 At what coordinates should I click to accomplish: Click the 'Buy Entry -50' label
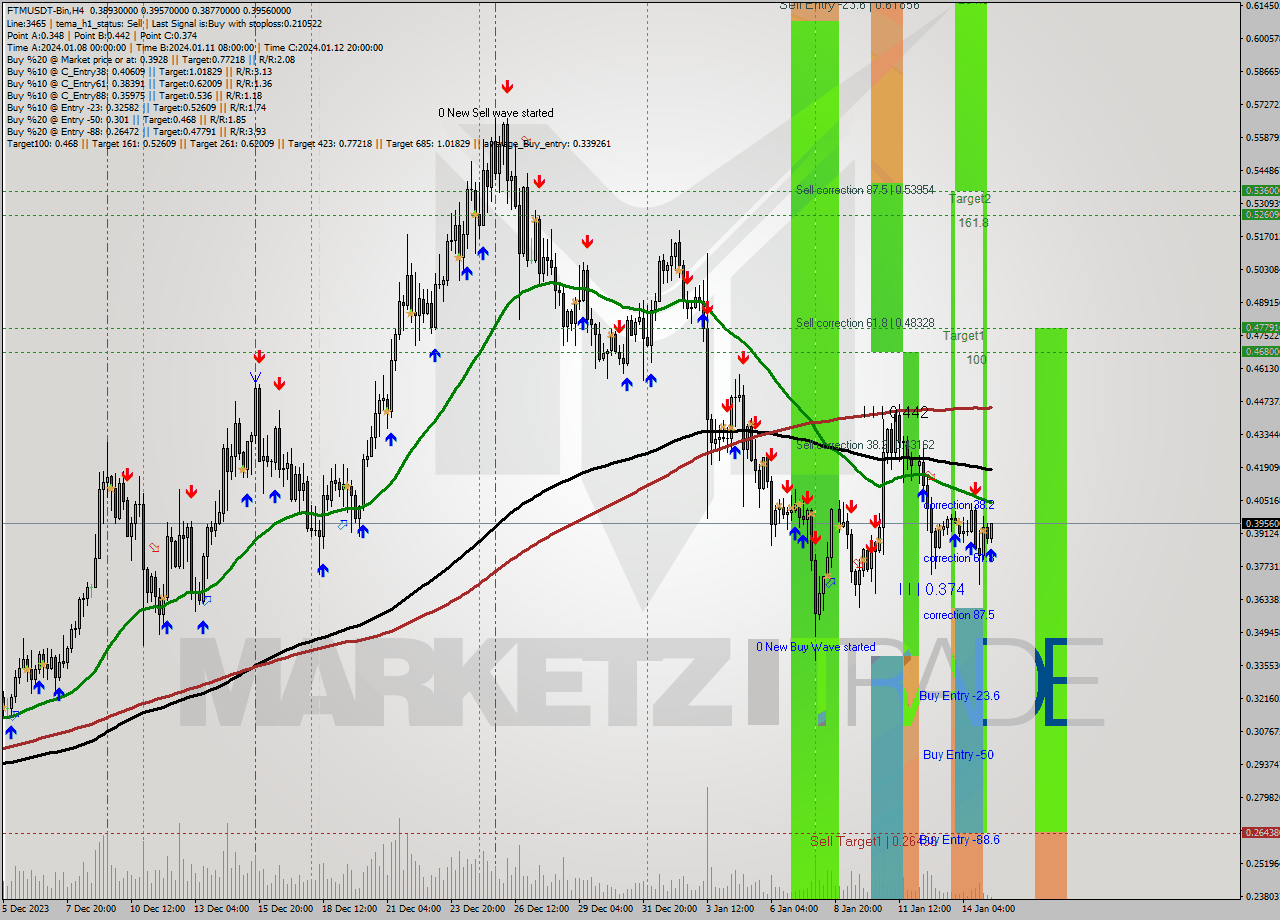958,754
